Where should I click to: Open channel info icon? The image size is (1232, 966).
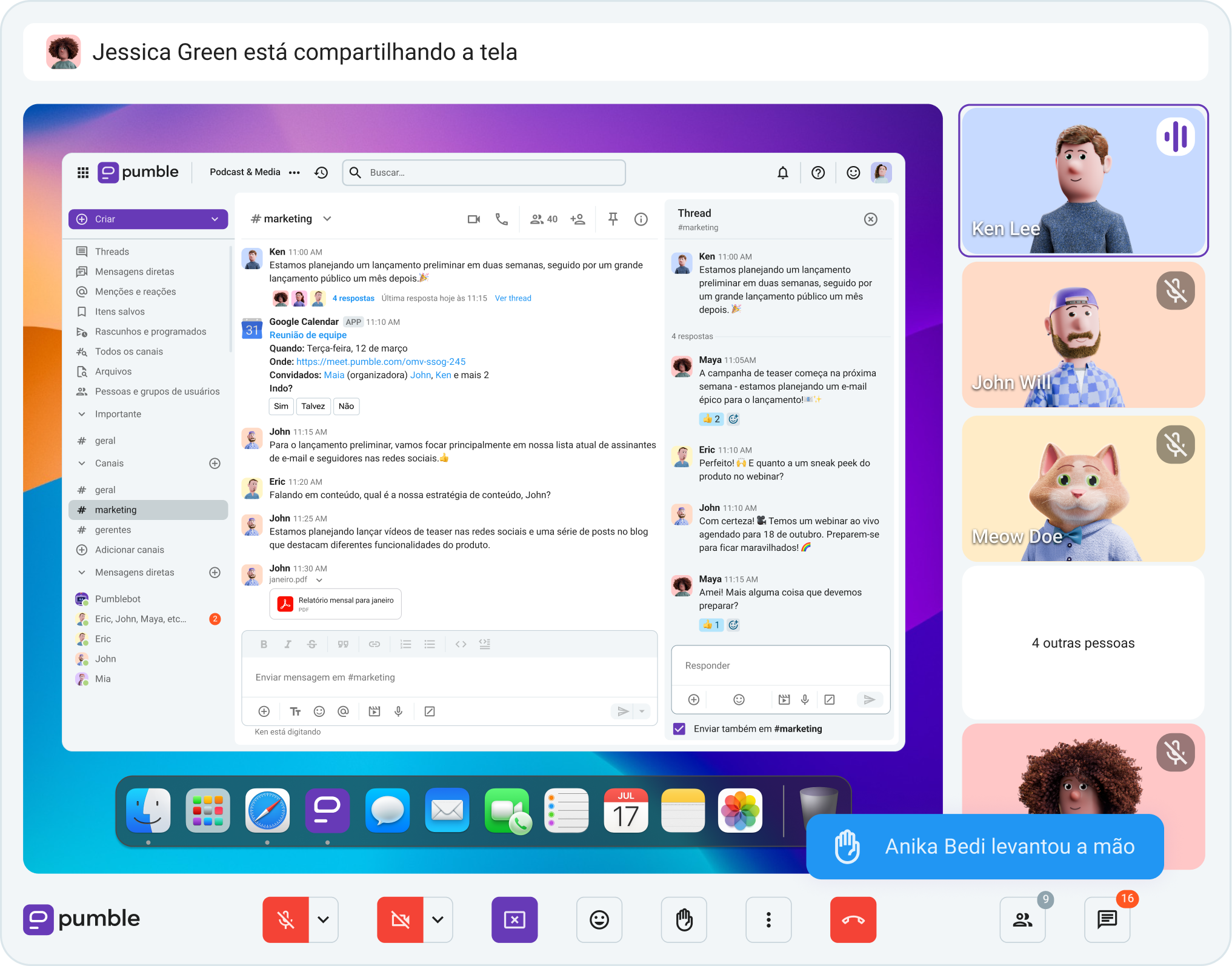tap(641, 219)
